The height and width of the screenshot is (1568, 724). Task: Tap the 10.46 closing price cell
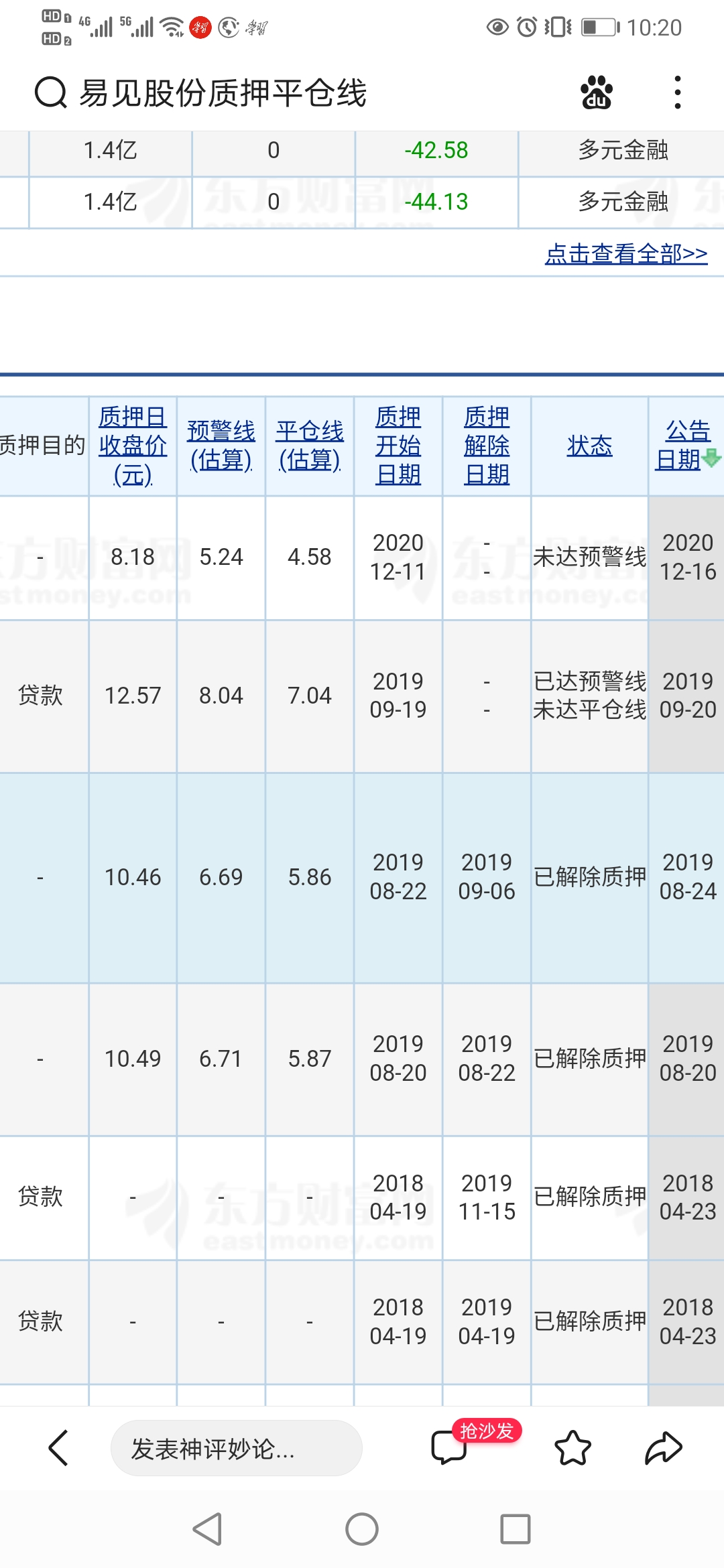click(x=133, y=877)
